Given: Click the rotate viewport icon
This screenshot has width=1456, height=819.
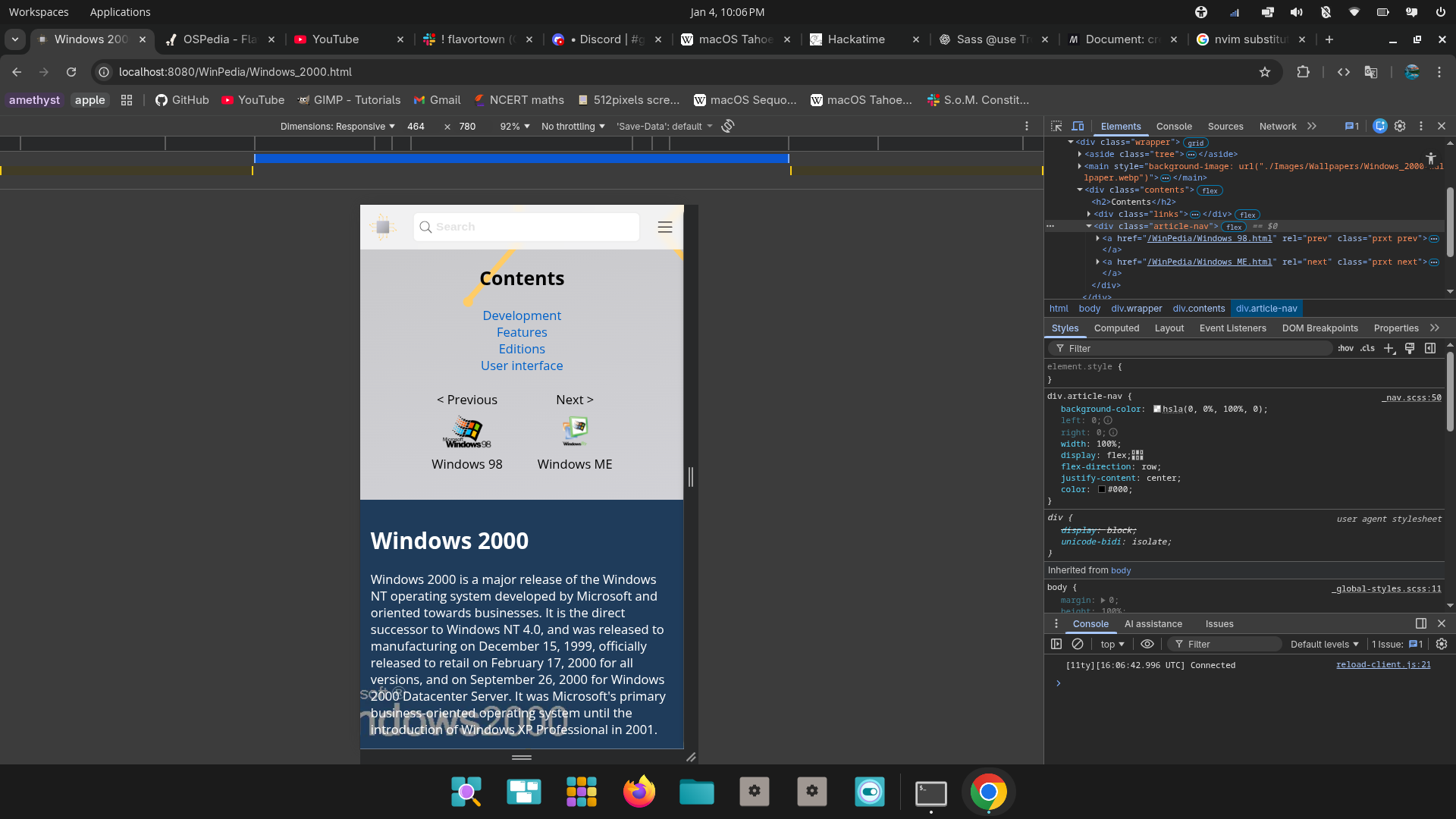Looking at the screenshot, I should tap(728, 126).
